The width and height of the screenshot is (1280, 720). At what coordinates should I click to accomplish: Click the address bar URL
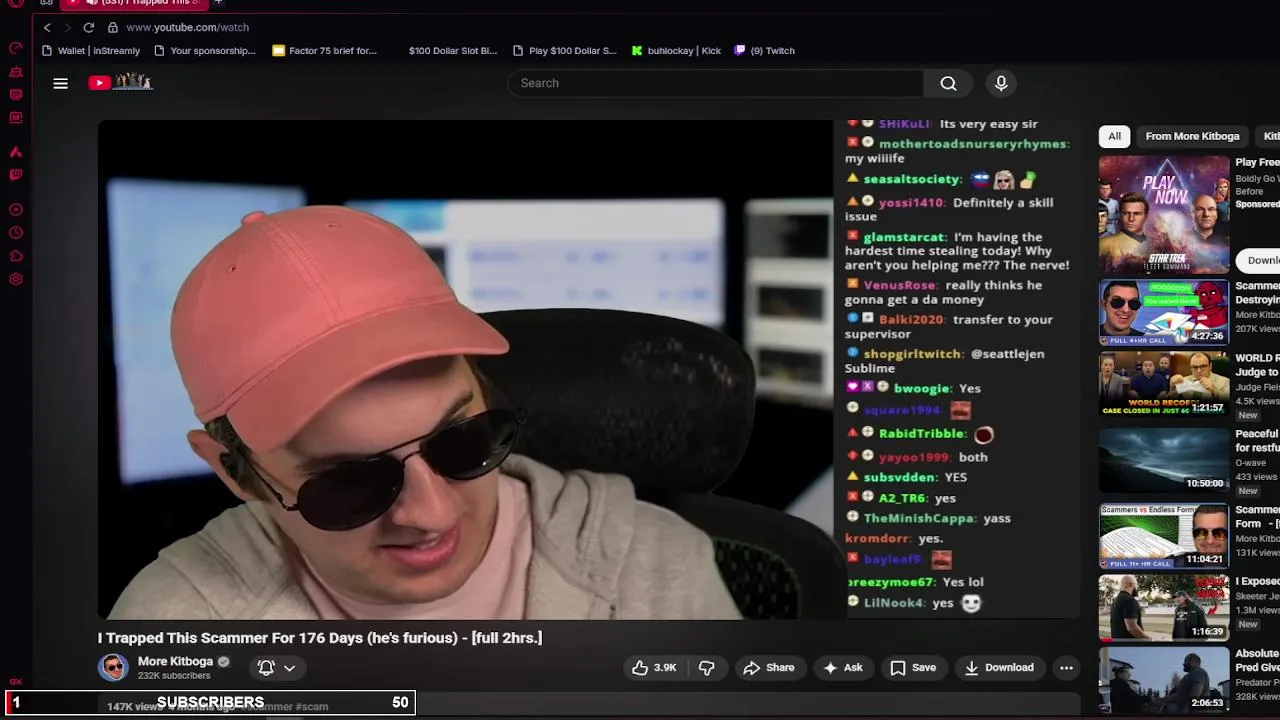(x=188, y=27)
